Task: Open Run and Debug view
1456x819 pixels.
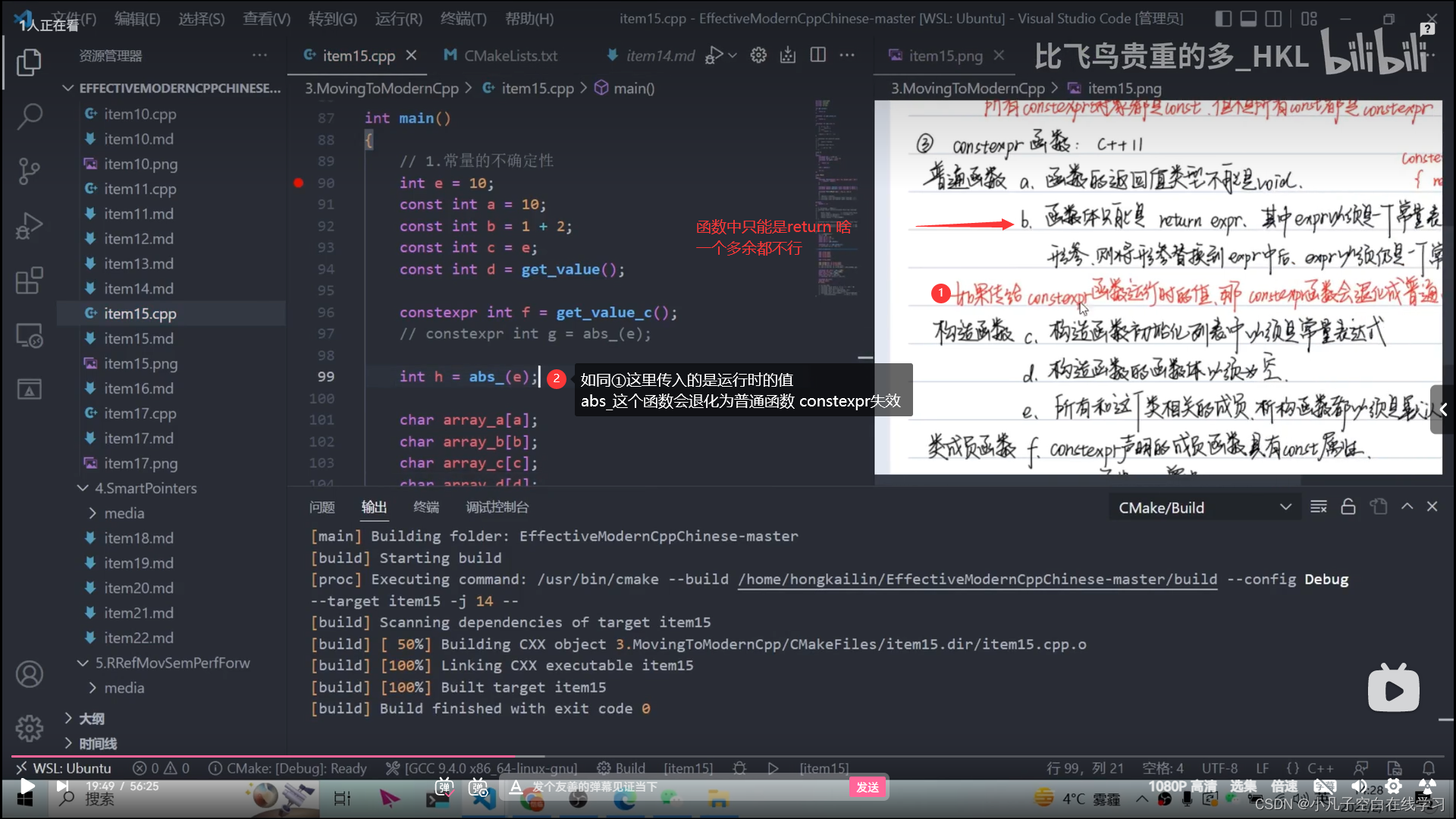Action: point(29,226)
